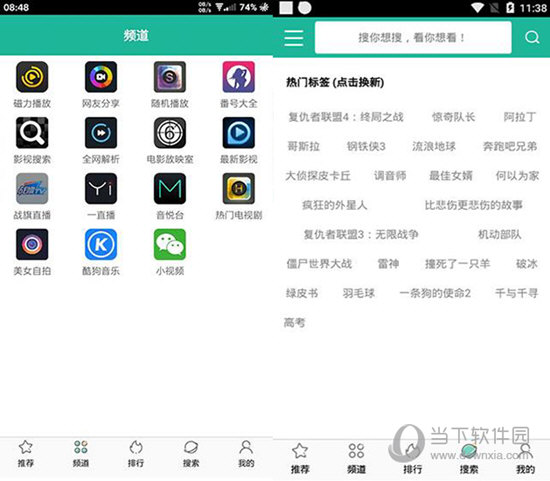Open the 一直播 Yi icon
Screen dimensions: 550x481
point(101,188)
